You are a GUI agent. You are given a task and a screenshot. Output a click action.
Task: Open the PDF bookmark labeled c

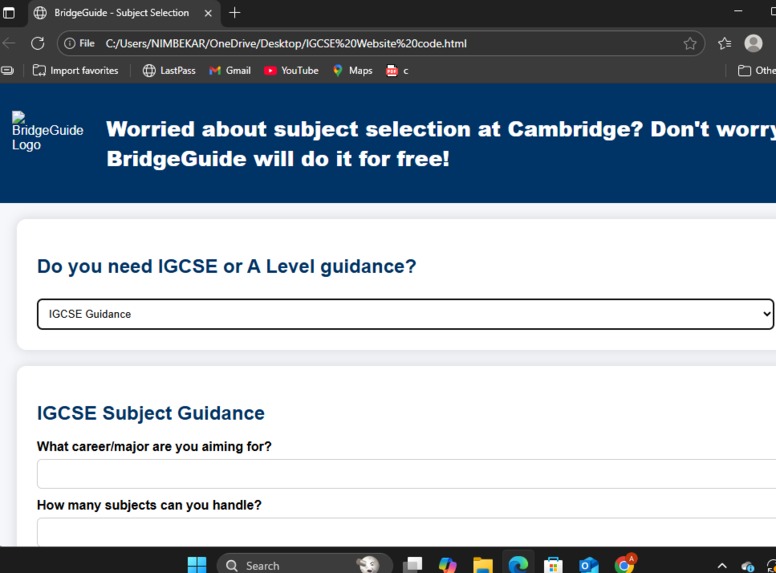coord(397,71)
